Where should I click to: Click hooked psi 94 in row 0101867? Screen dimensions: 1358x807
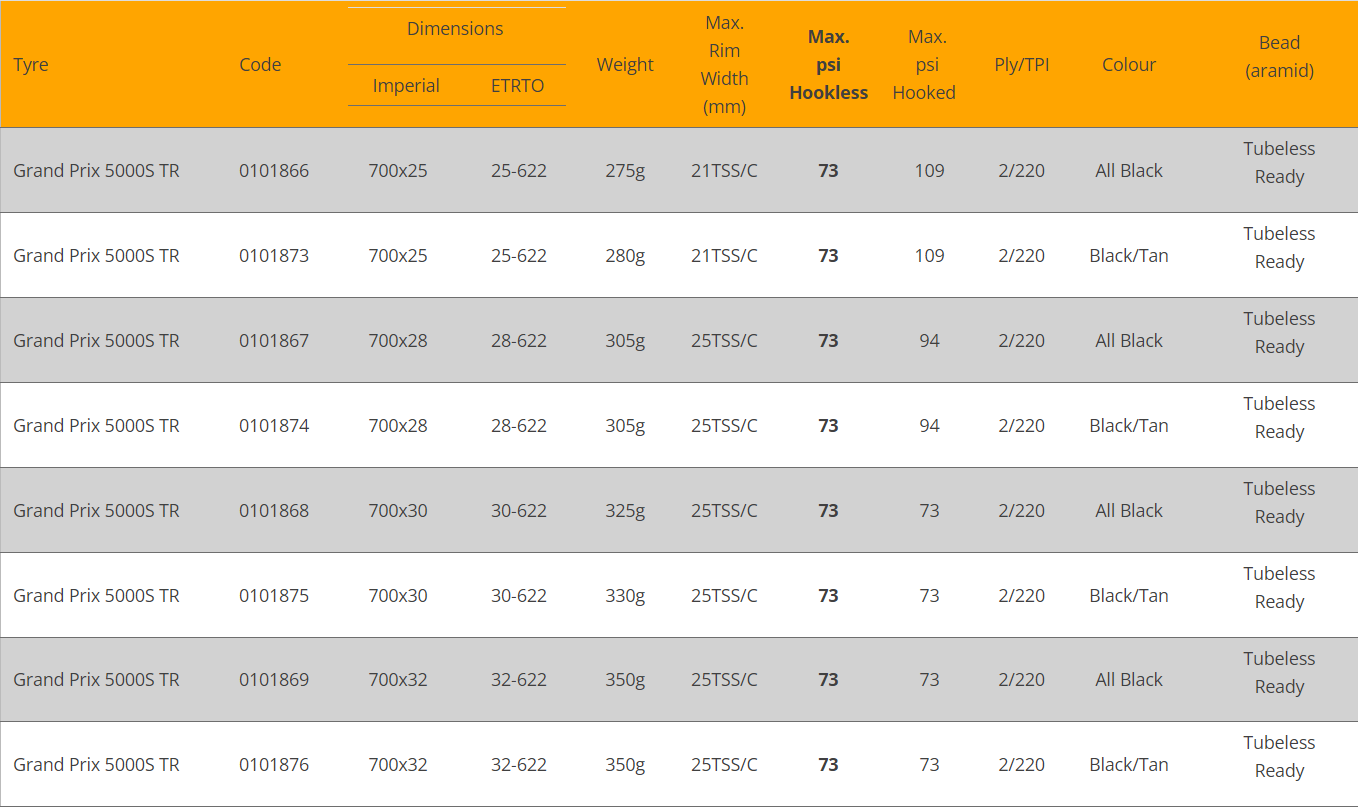point(930,341)
